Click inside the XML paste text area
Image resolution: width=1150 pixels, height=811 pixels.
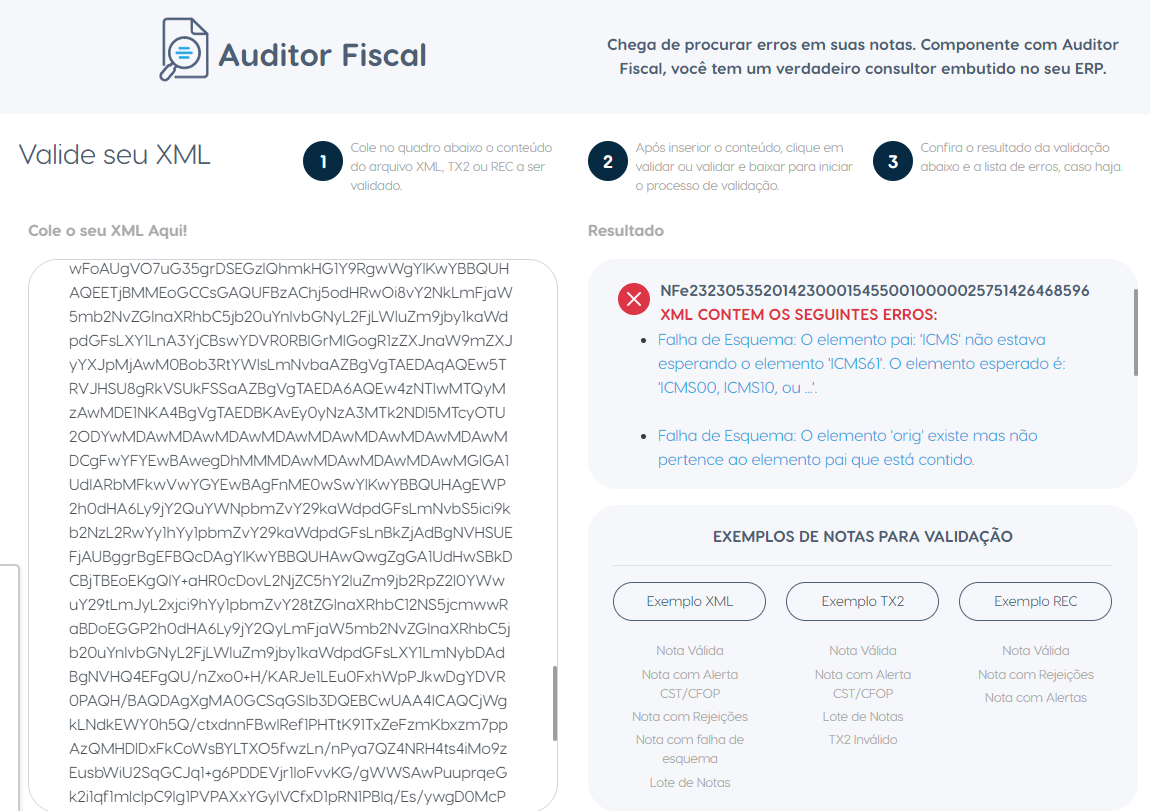(x=293, y=535)
